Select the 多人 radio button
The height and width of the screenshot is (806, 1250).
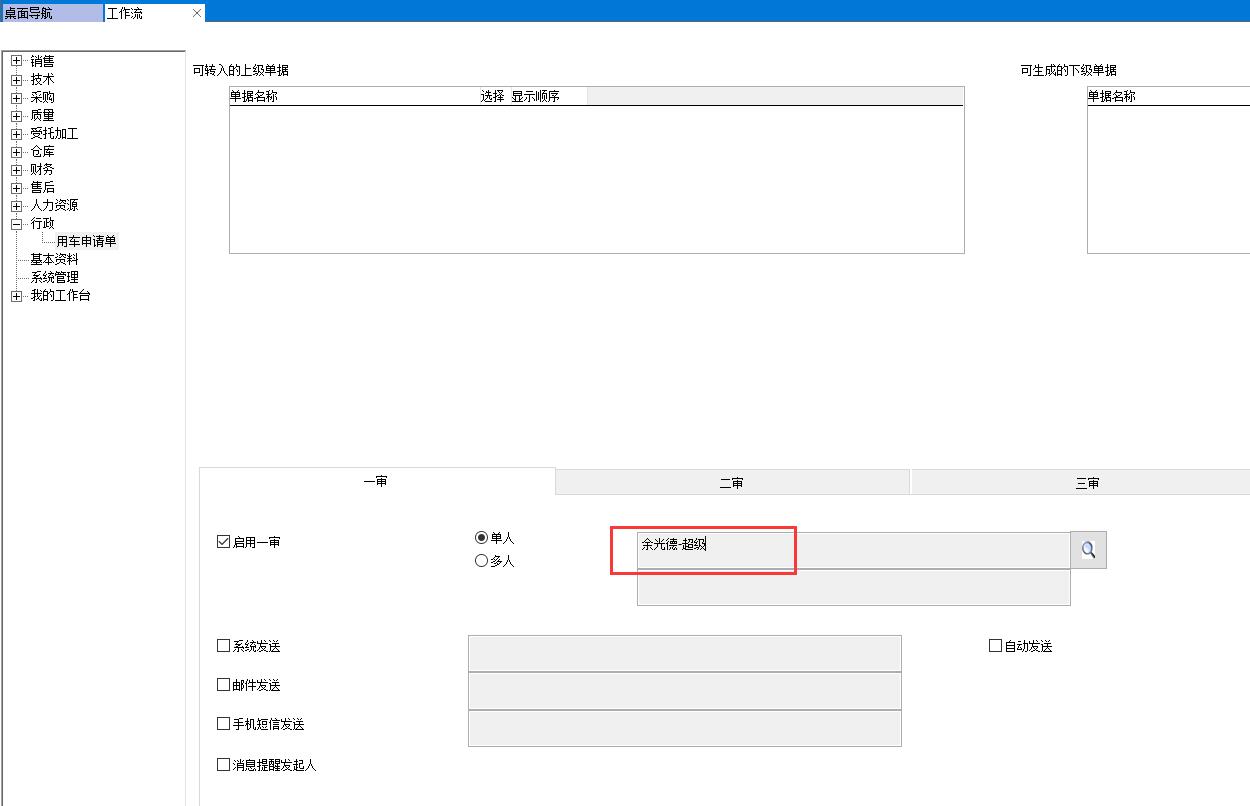(482, 561)
